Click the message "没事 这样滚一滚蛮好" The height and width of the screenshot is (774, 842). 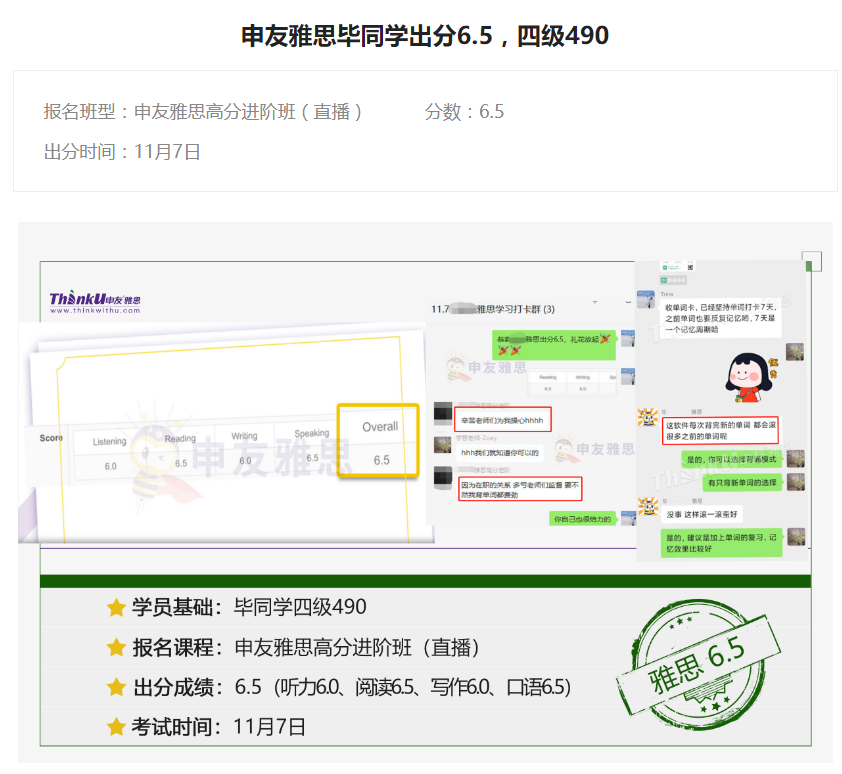point(702,515)
